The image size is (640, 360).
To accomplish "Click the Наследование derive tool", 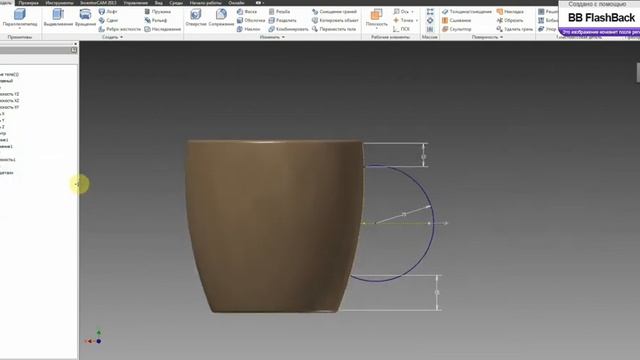I will 162,29.
